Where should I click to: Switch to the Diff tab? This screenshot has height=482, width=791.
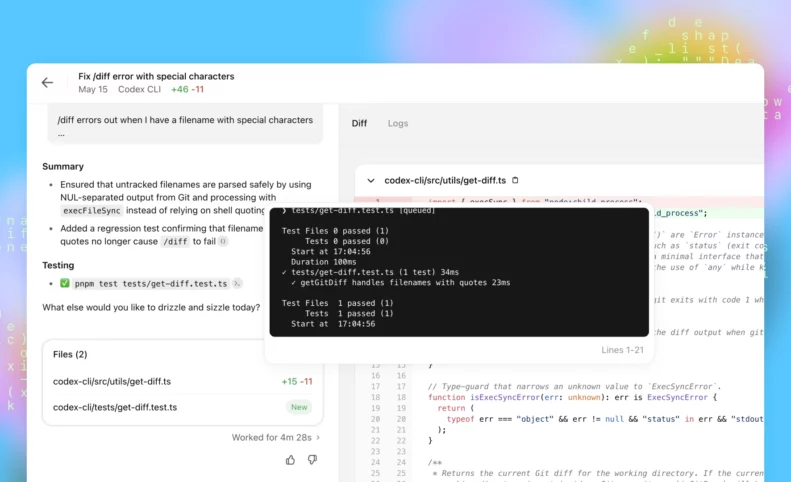tap(359, 123)
